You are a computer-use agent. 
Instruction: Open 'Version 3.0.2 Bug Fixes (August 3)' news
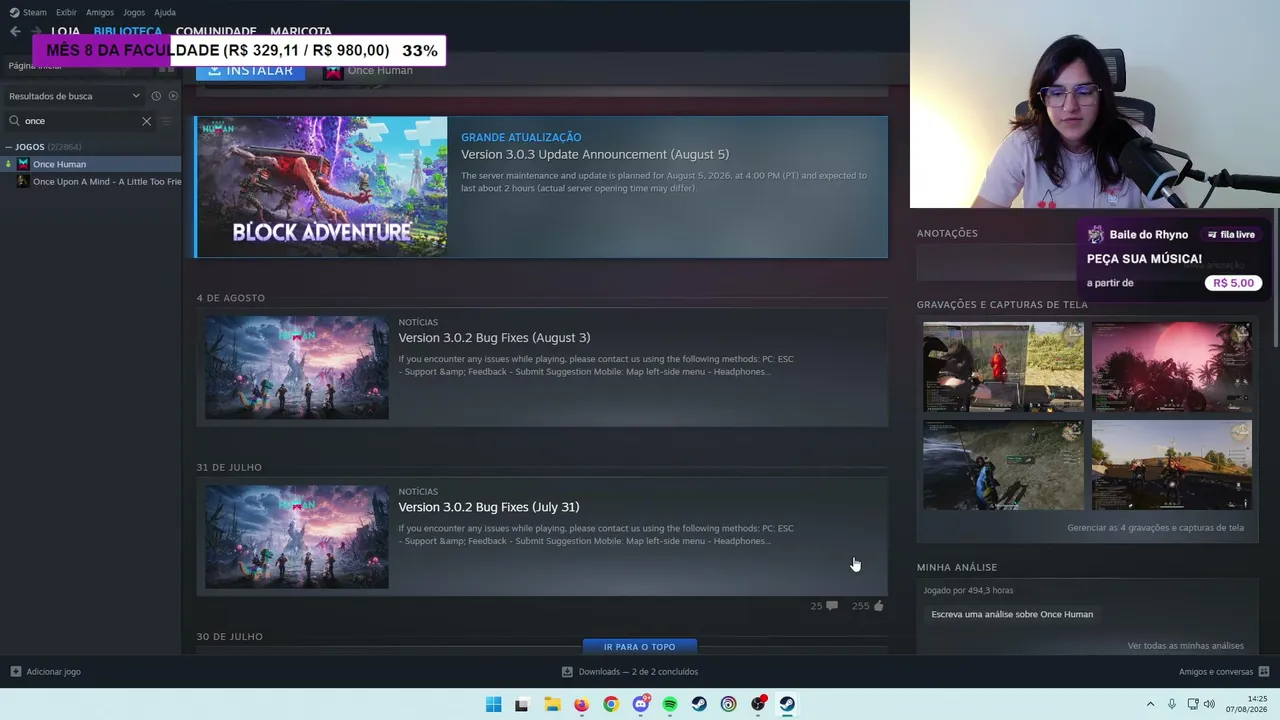(494, 338)
